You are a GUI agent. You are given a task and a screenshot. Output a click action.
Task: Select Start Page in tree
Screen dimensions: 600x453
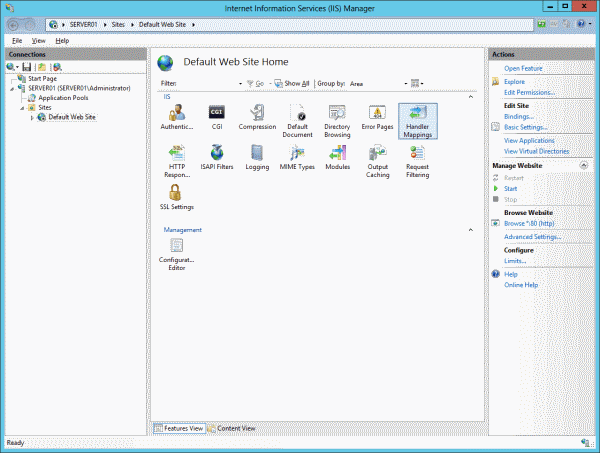pos(42,78)
